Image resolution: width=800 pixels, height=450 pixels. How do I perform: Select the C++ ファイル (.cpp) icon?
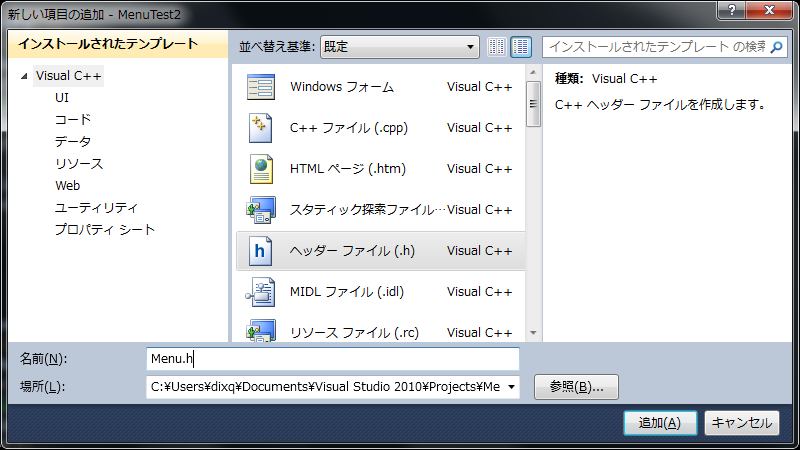pos(260,128)
